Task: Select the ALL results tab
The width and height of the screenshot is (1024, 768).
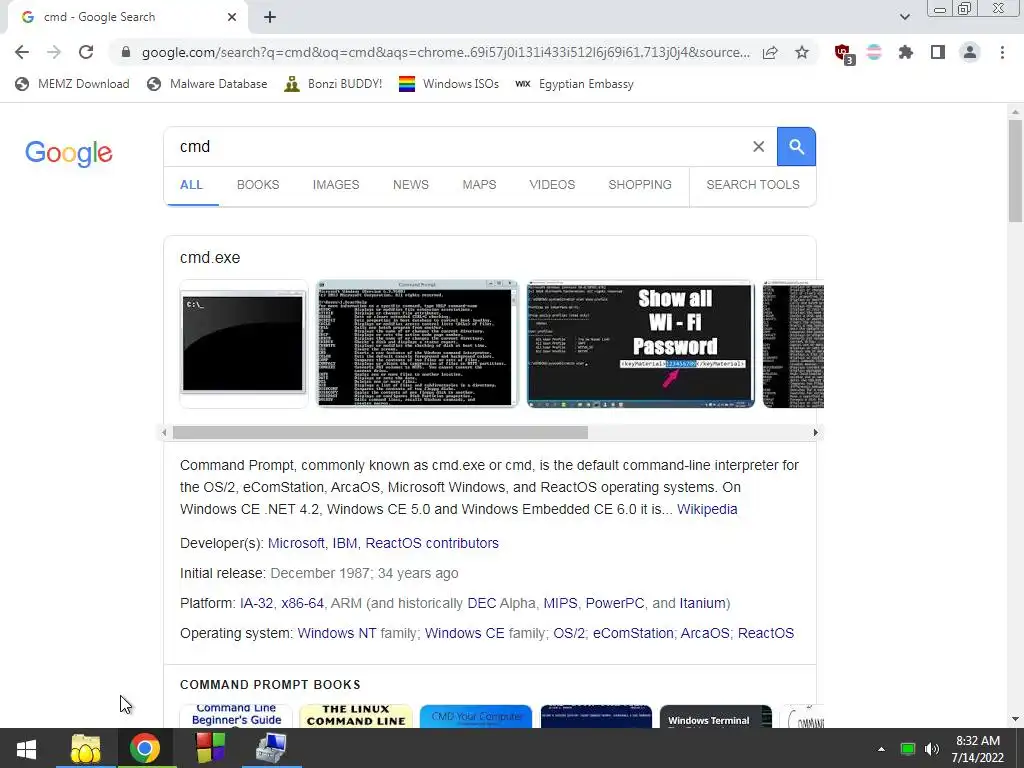Action: 191,185
